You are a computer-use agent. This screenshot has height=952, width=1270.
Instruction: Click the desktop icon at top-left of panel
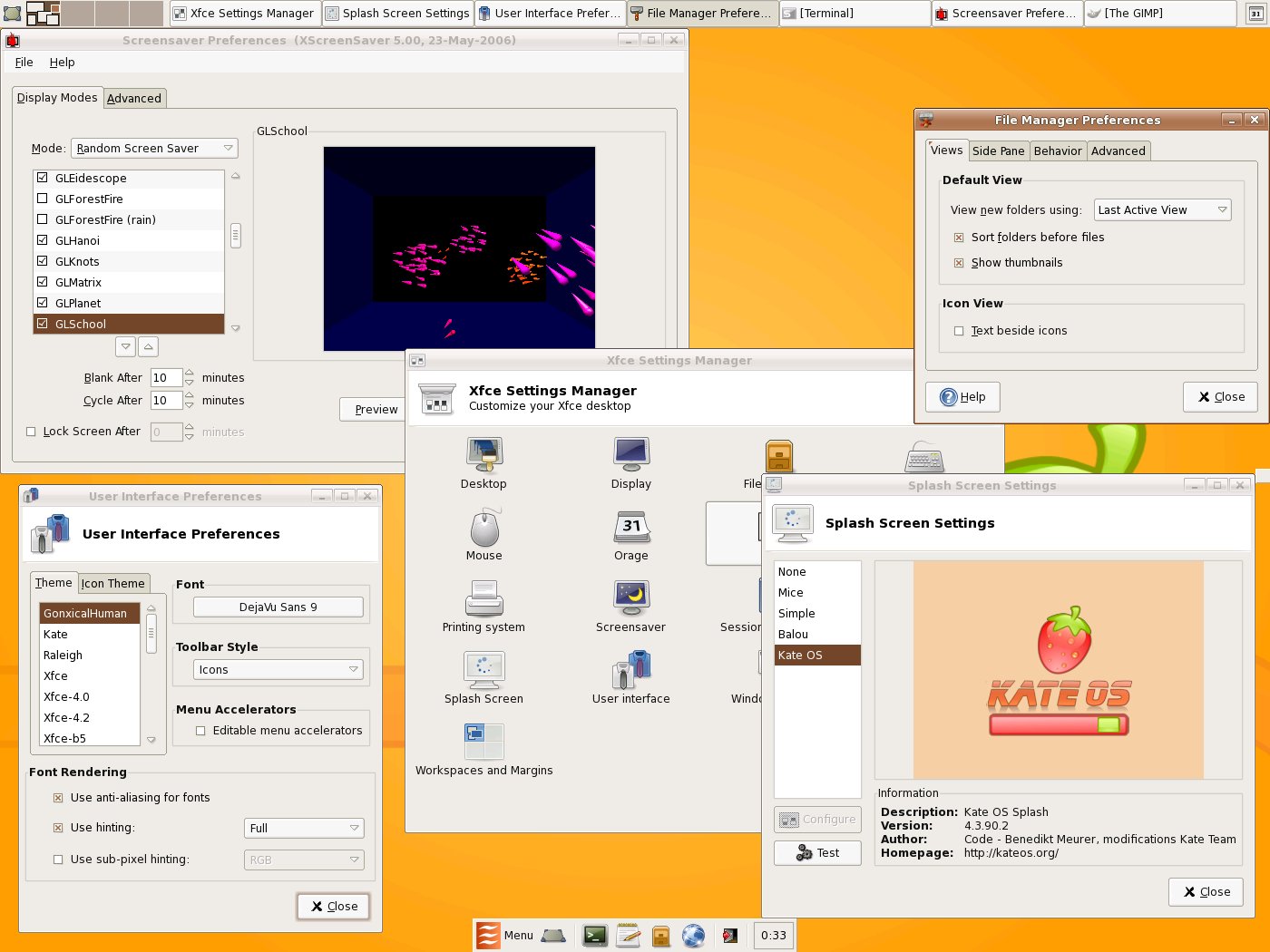[x=12, y=13]
